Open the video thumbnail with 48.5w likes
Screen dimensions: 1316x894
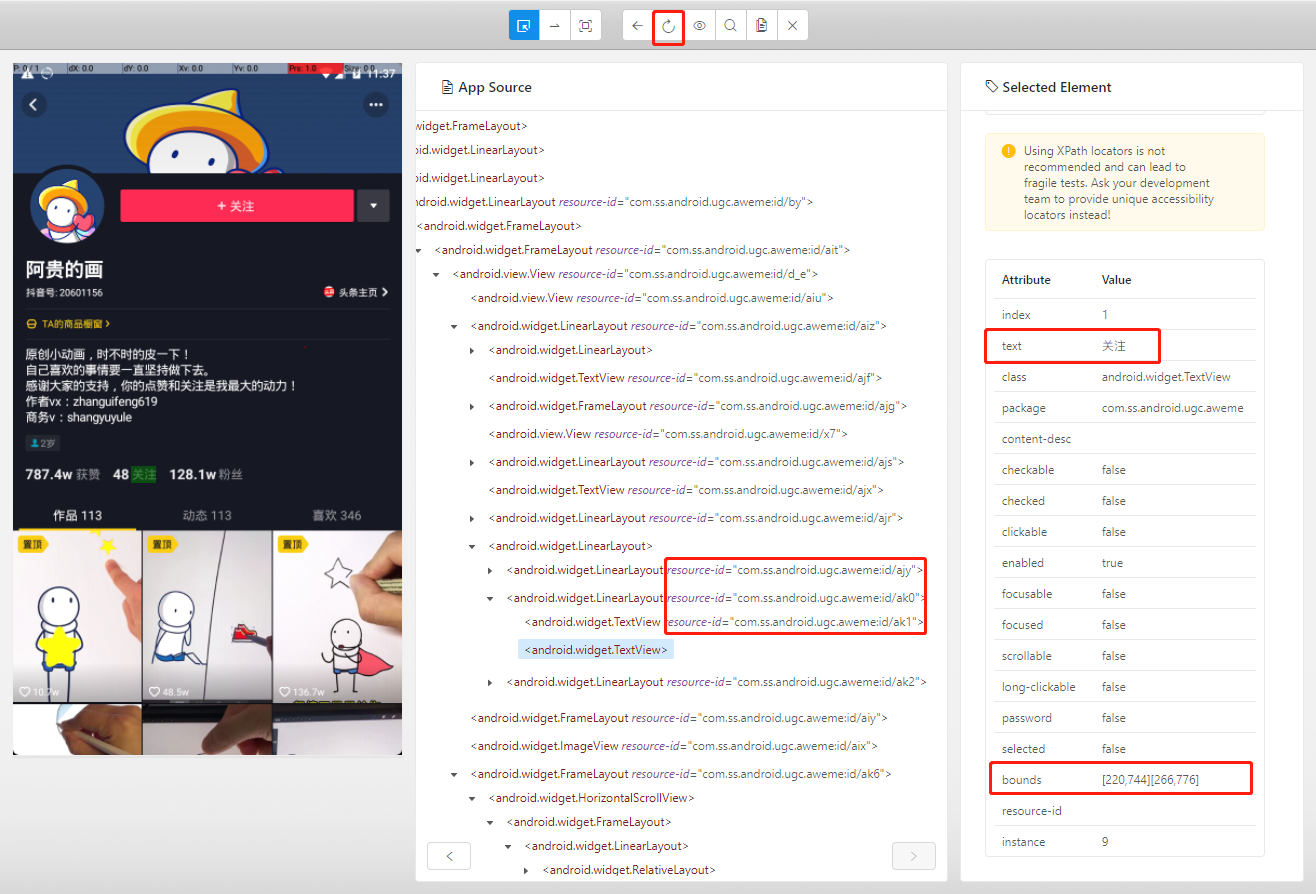click(207, 615)
